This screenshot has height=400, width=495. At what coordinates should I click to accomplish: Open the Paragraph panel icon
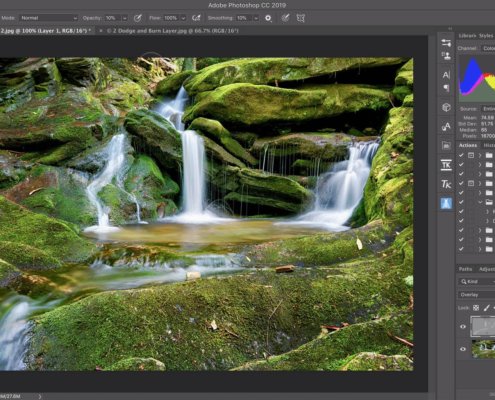446,88
